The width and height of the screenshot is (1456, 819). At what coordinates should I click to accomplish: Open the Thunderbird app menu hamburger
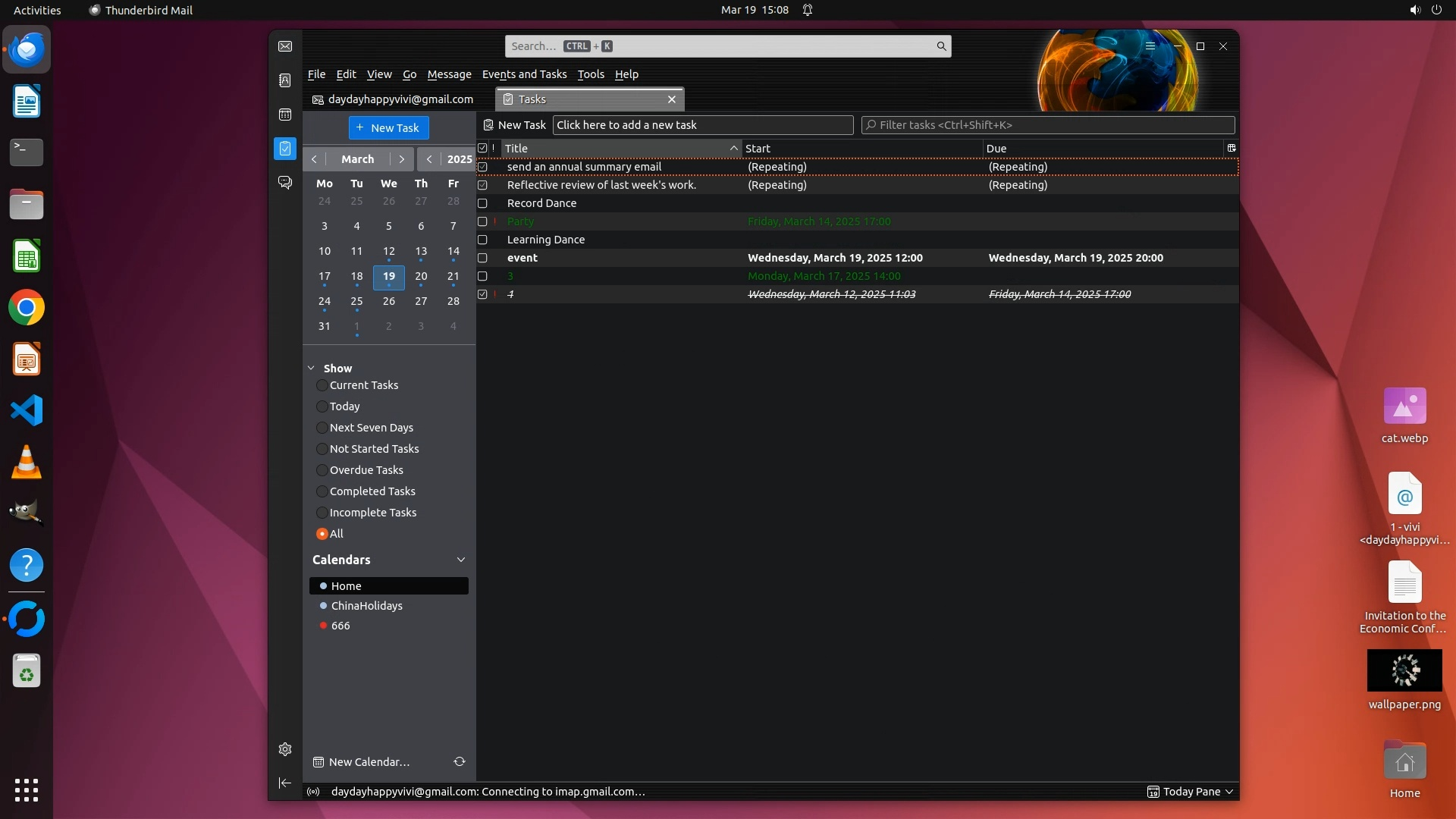point(1150,46)
